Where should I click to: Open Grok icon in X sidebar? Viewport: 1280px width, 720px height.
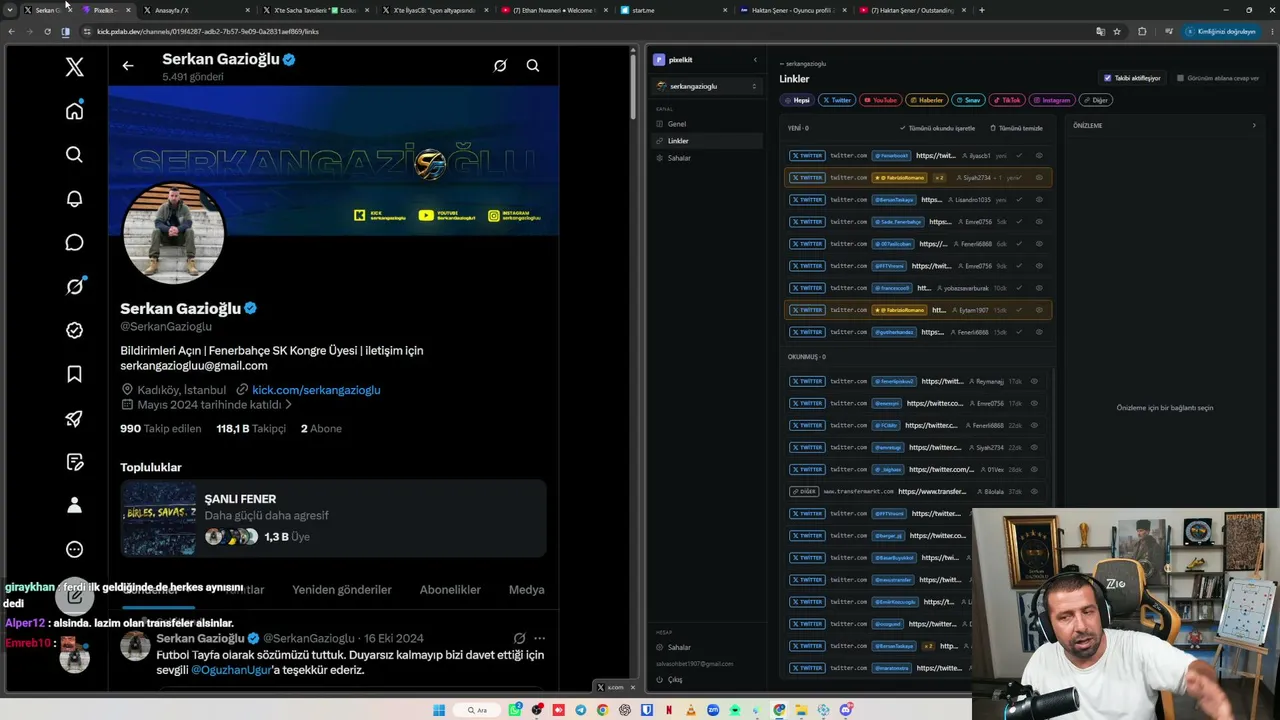(74, 287)
